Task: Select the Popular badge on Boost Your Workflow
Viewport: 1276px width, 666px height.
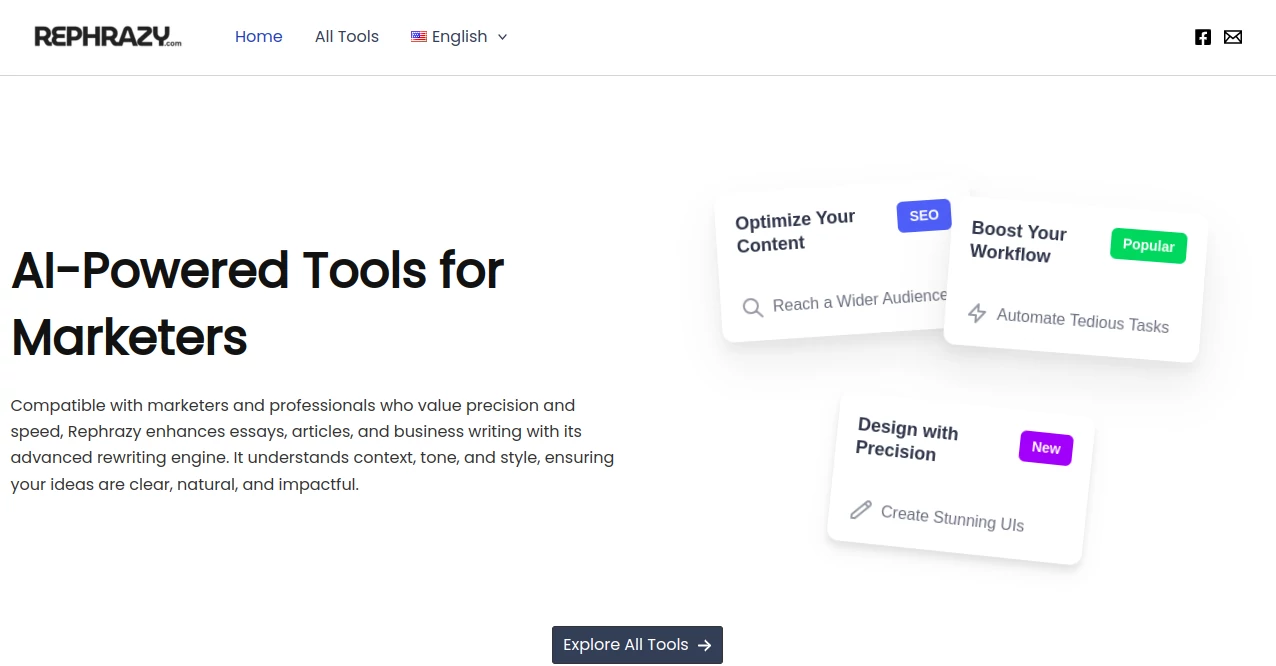Action: 1147,245
